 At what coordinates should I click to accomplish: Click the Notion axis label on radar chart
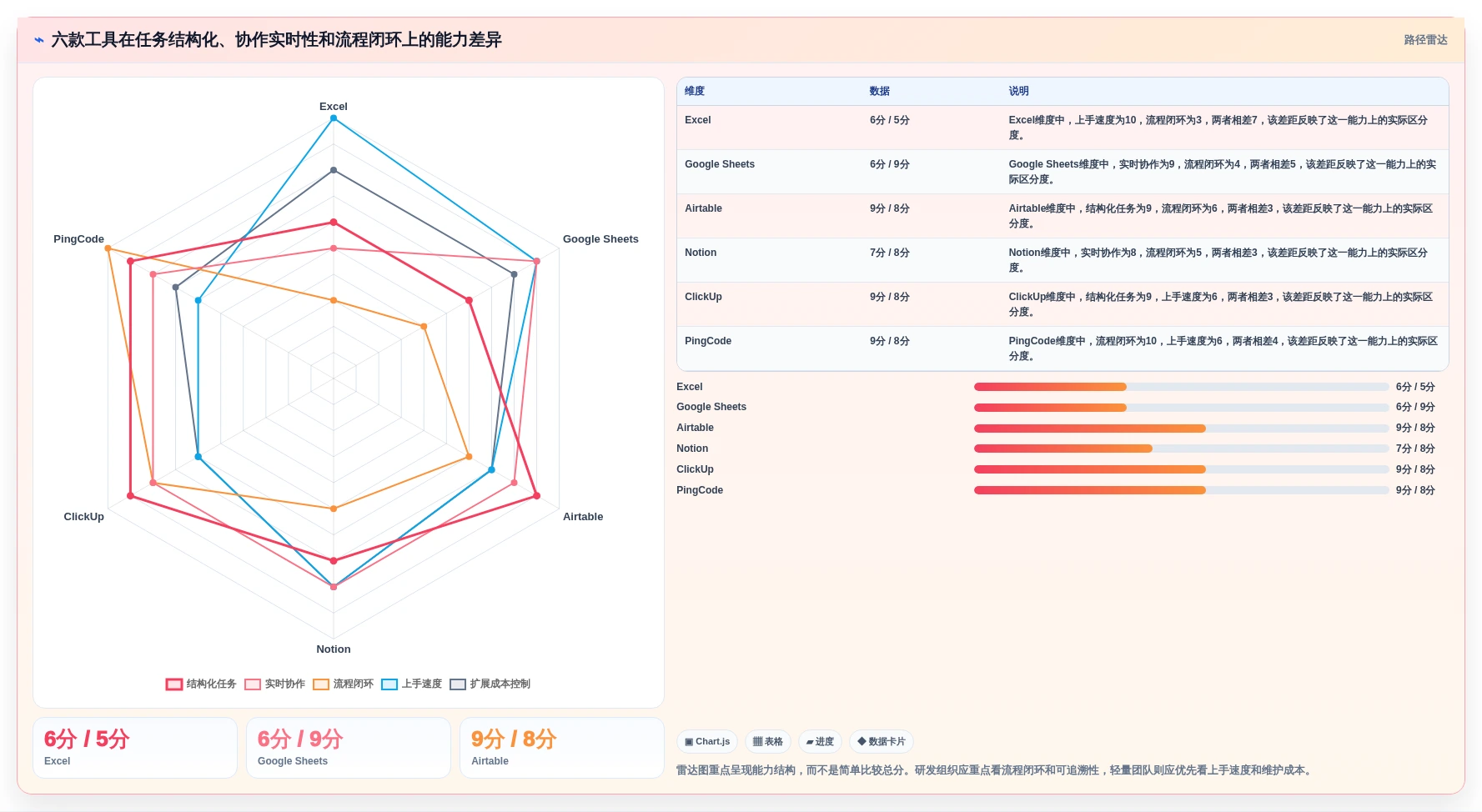[x=334, y=649]
